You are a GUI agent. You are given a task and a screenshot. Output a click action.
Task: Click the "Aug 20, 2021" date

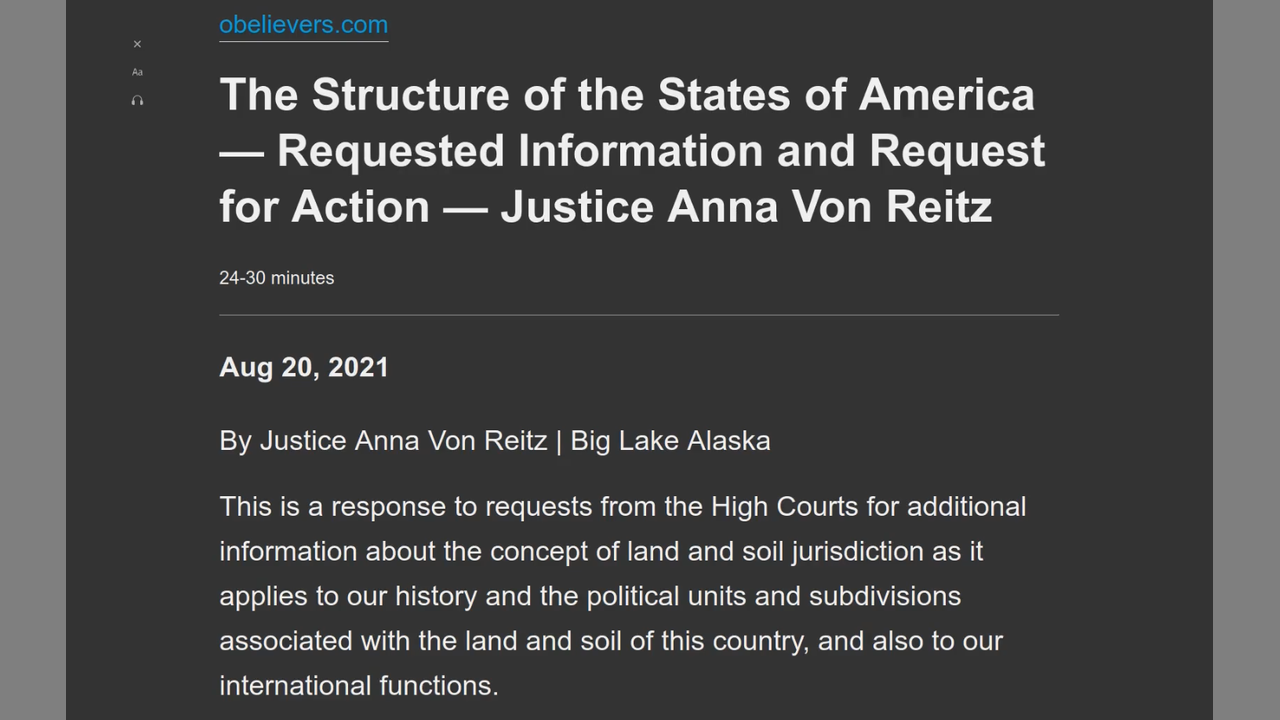coord(303,367)
